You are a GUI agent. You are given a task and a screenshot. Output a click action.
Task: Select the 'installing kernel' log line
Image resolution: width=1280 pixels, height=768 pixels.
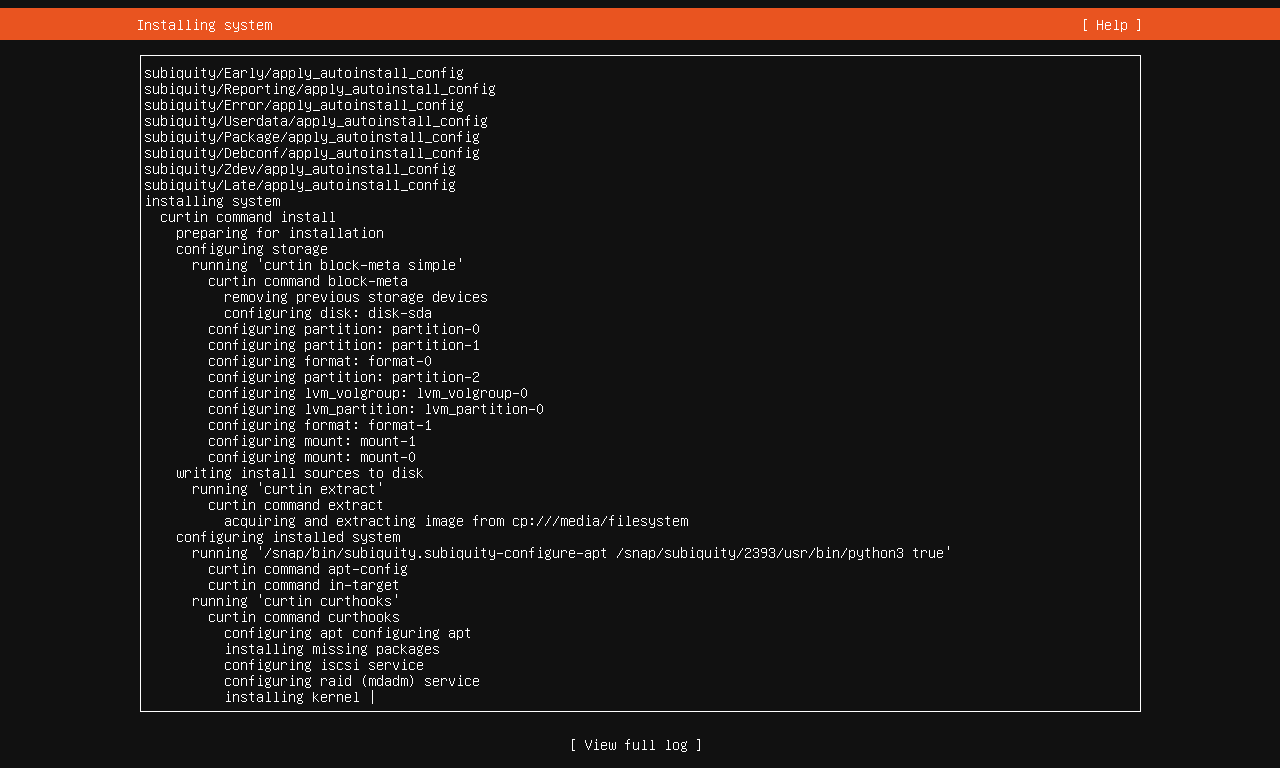pyautogui.click(x=291, y=697)
